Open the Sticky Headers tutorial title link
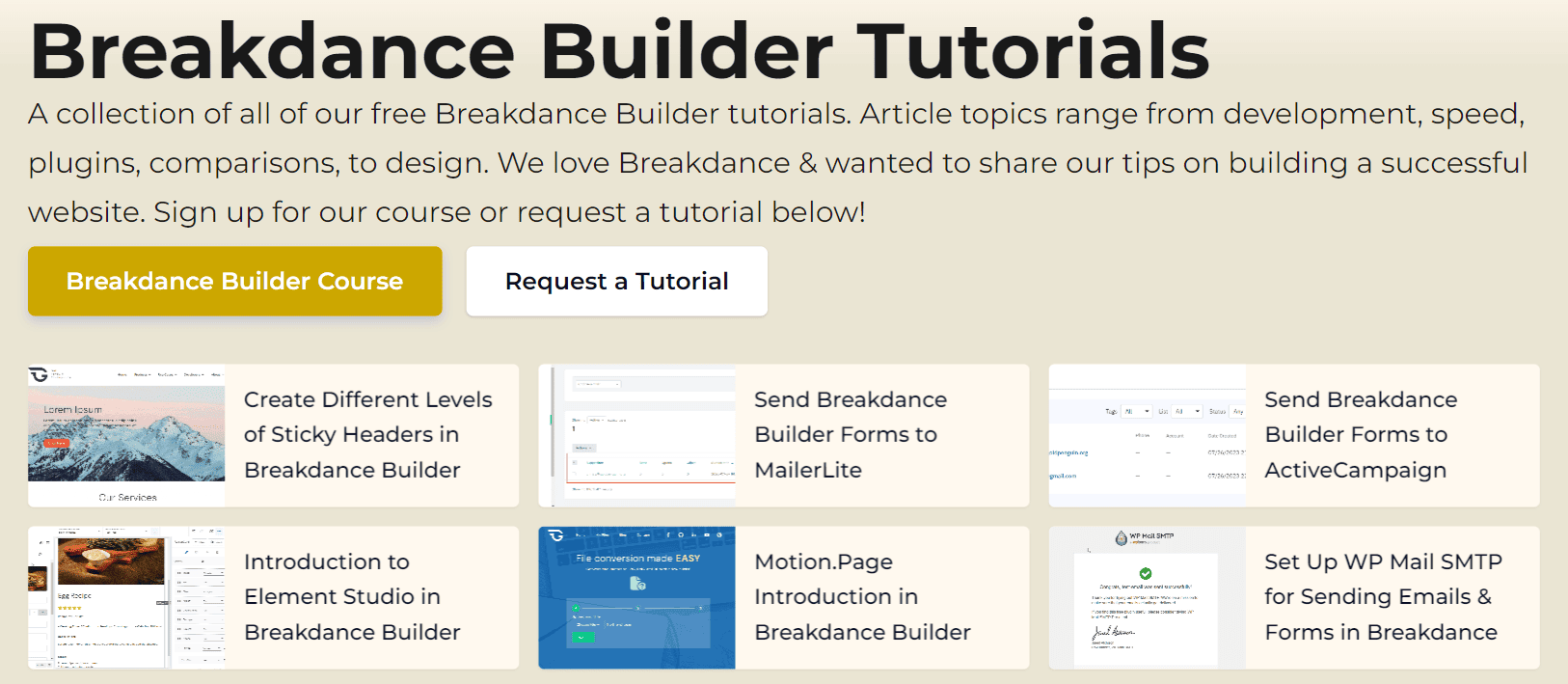The width and height of the screenshot is (1568, 684). [367, 434]
